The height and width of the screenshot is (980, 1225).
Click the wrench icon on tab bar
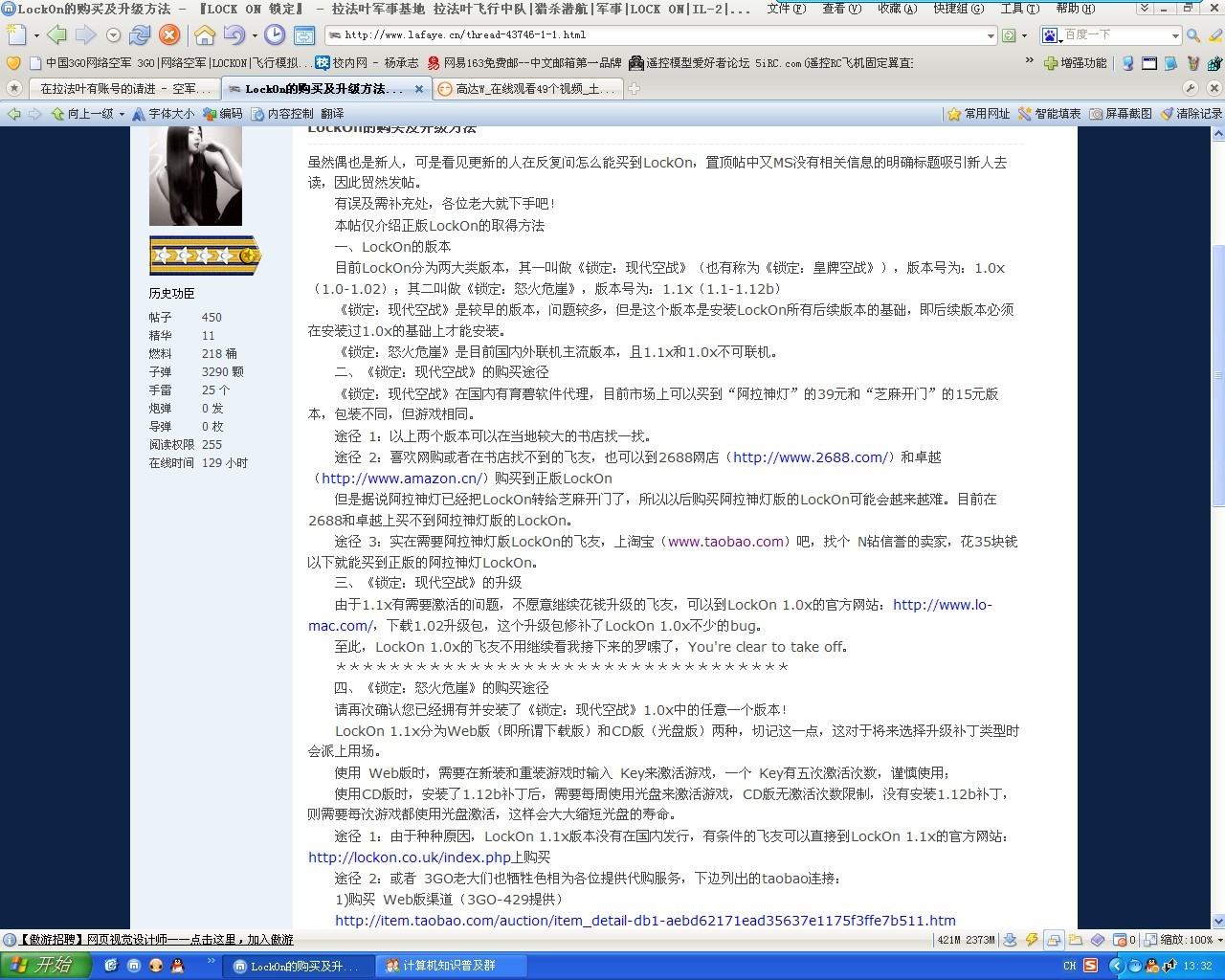click(1191, 88)
